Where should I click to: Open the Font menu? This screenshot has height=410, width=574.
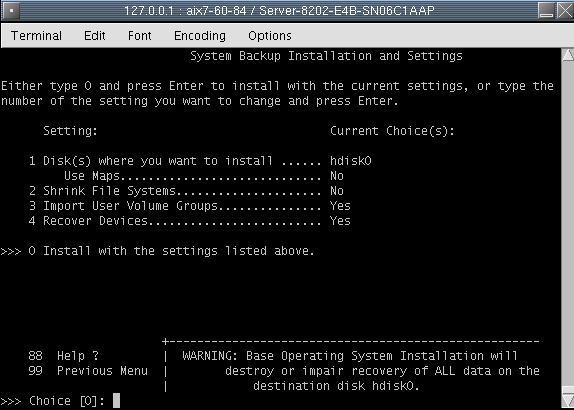pyautogui.click(x=139, y=36)
